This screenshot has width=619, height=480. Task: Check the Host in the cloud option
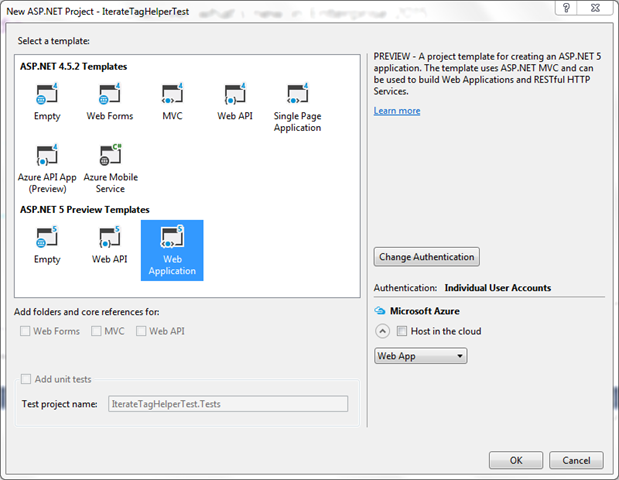point(402,331)
